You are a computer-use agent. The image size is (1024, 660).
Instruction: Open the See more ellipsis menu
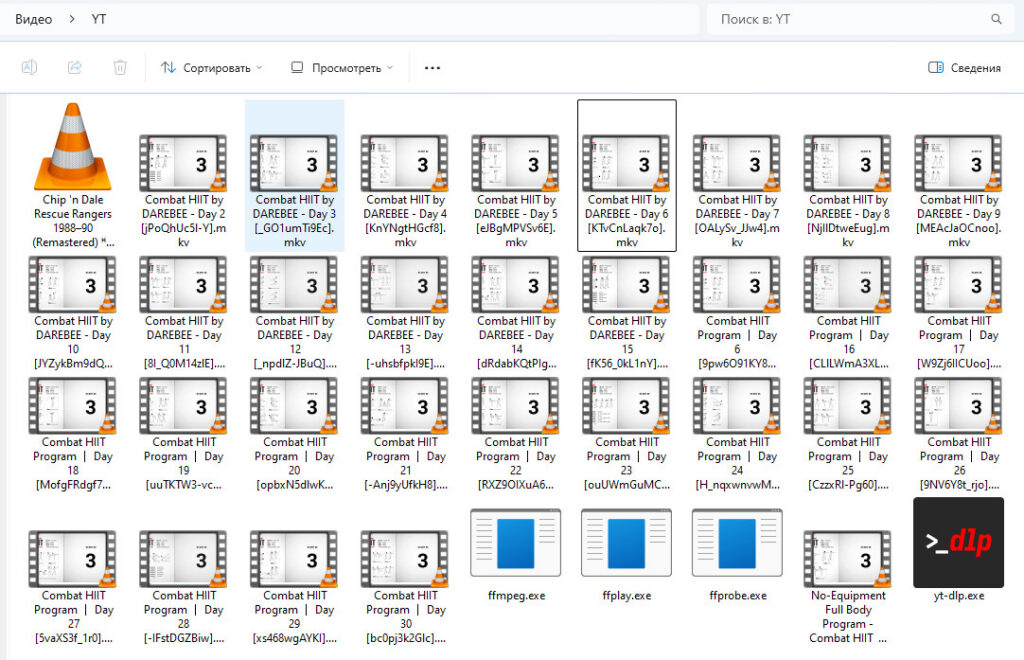[432, 68]
